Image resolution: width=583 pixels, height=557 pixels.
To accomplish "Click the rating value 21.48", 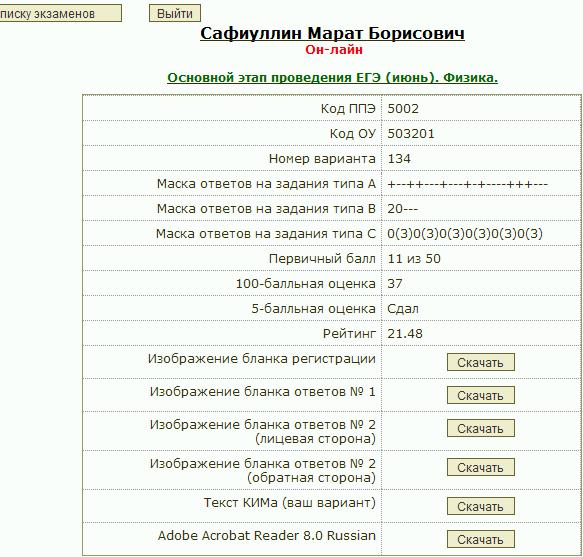I will coord(405,334).
